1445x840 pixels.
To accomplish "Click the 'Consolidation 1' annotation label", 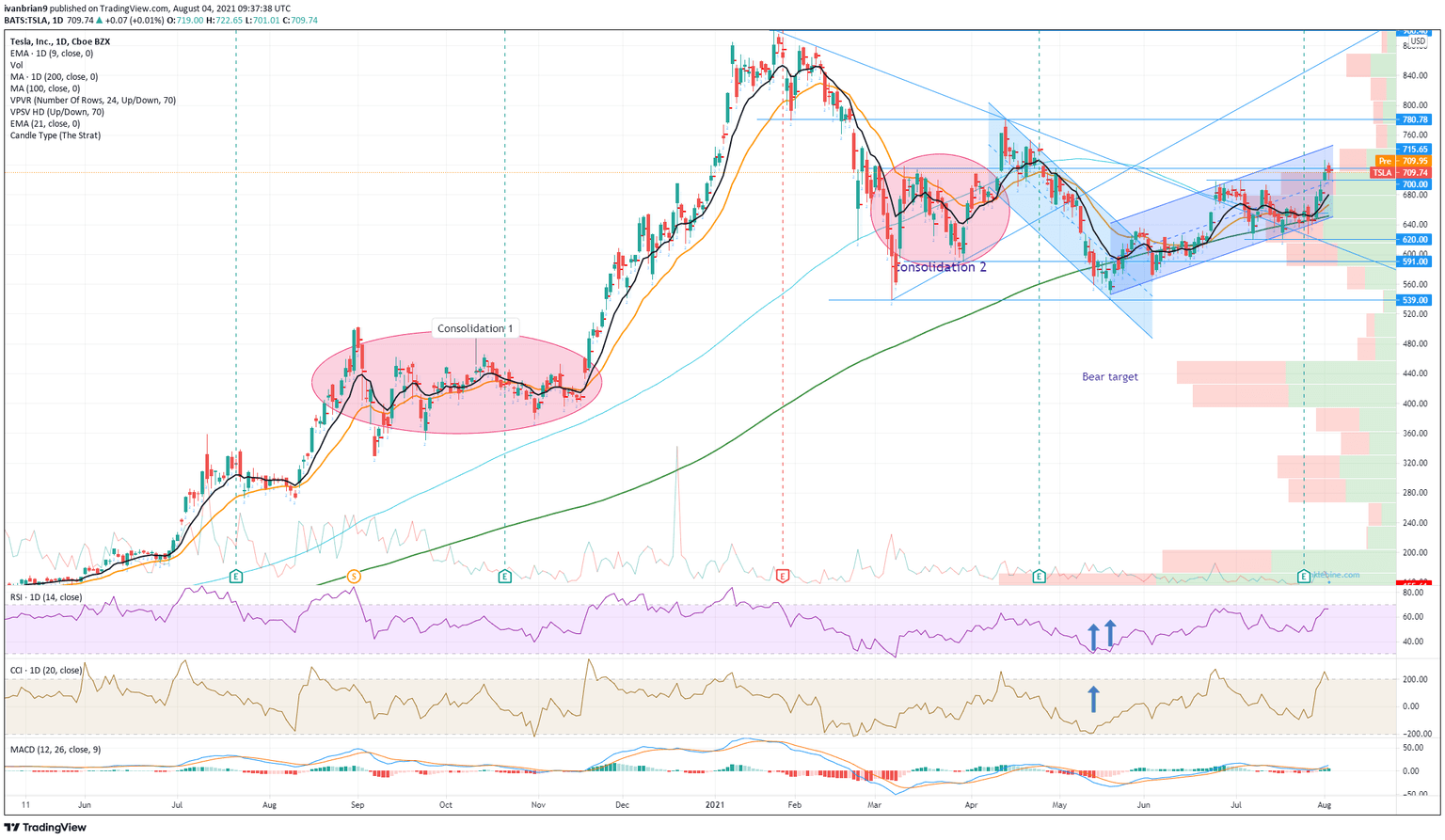I will pyautogui.click(x=476, y=328).
